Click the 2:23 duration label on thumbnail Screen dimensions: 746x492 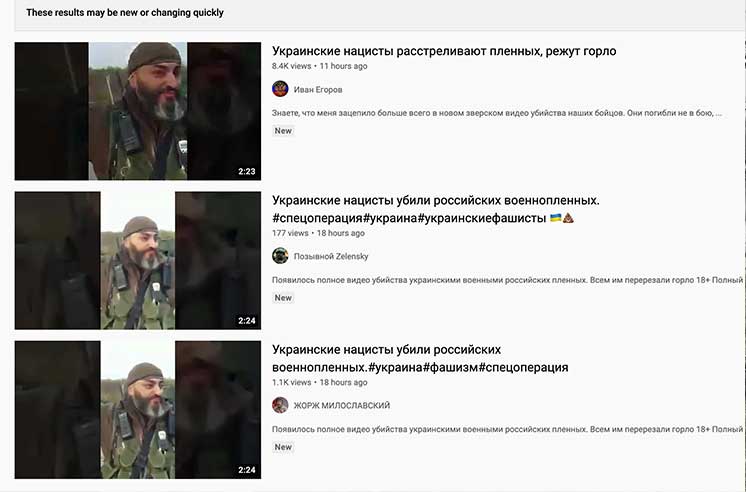pos(247,171)
